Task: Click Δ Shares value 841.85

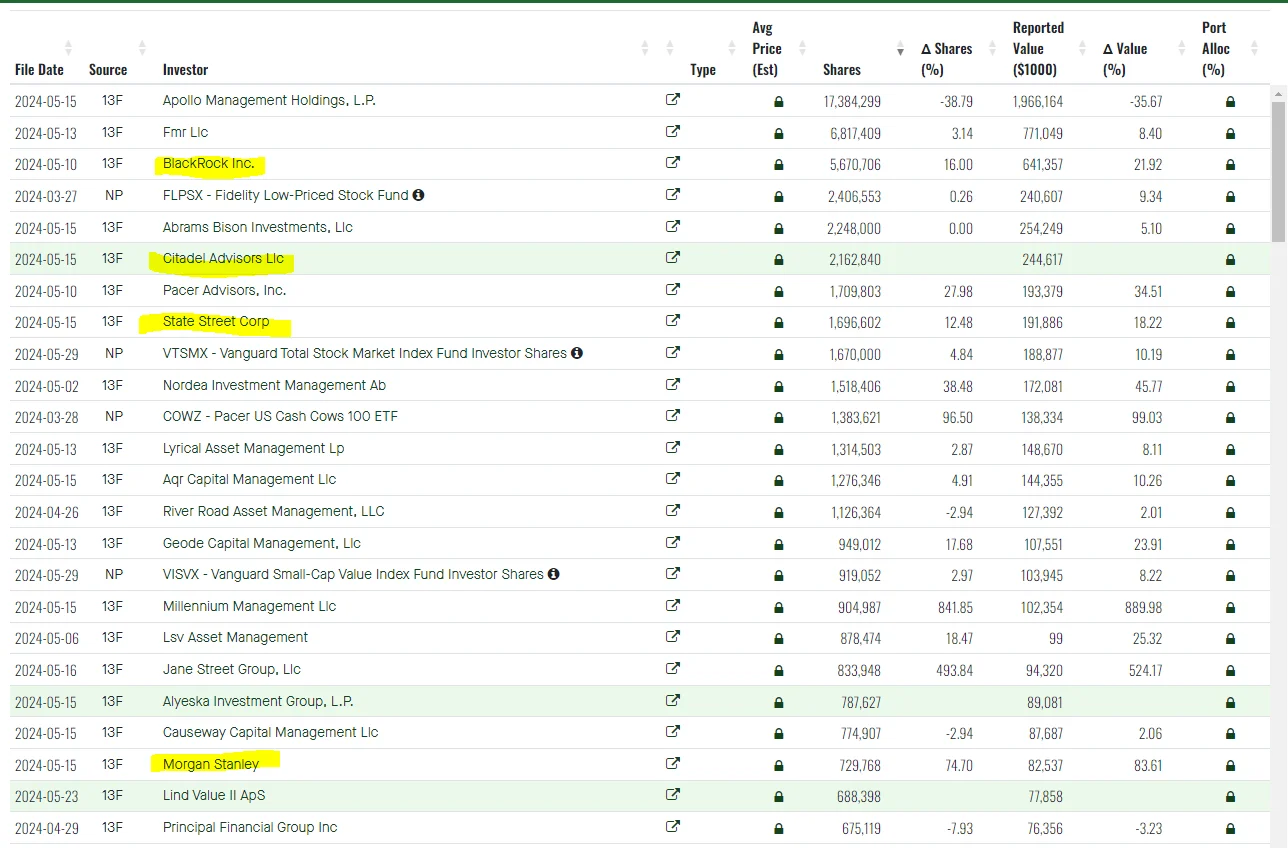Action: [x=955, y=607]
